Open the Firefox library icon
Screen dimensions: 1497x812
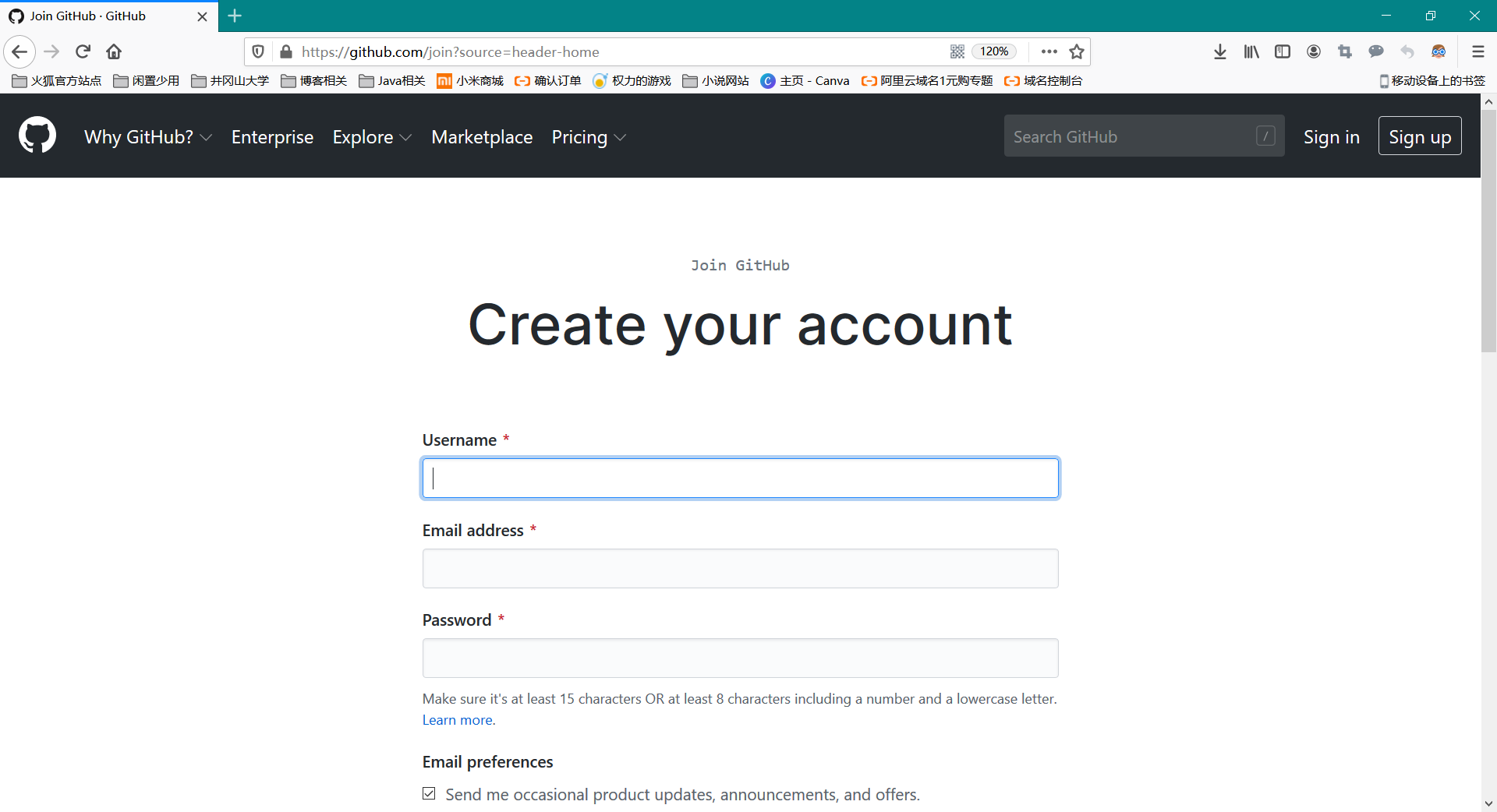coord(1251,51)
